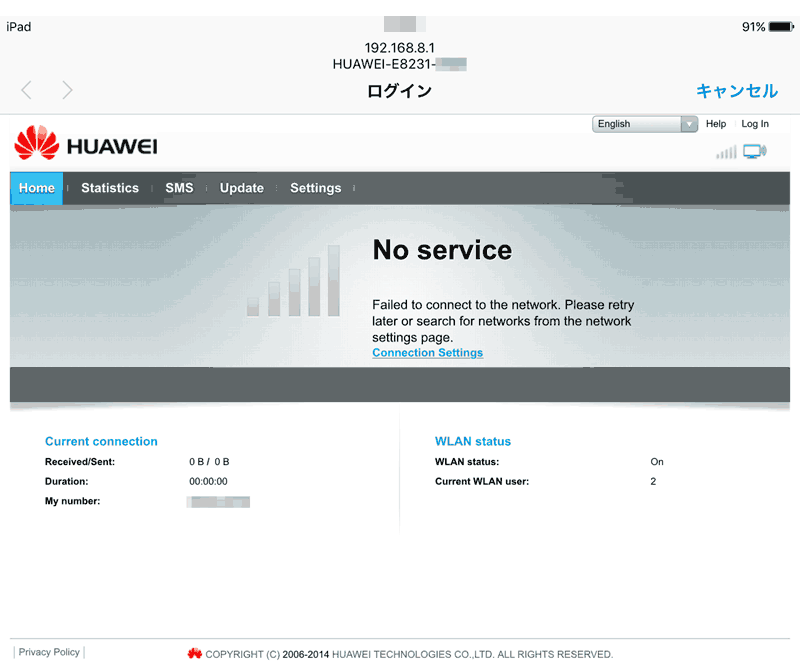Tap the battery icon in status bar
This screenshot has height=665, width=800.
tap(781, 27)
